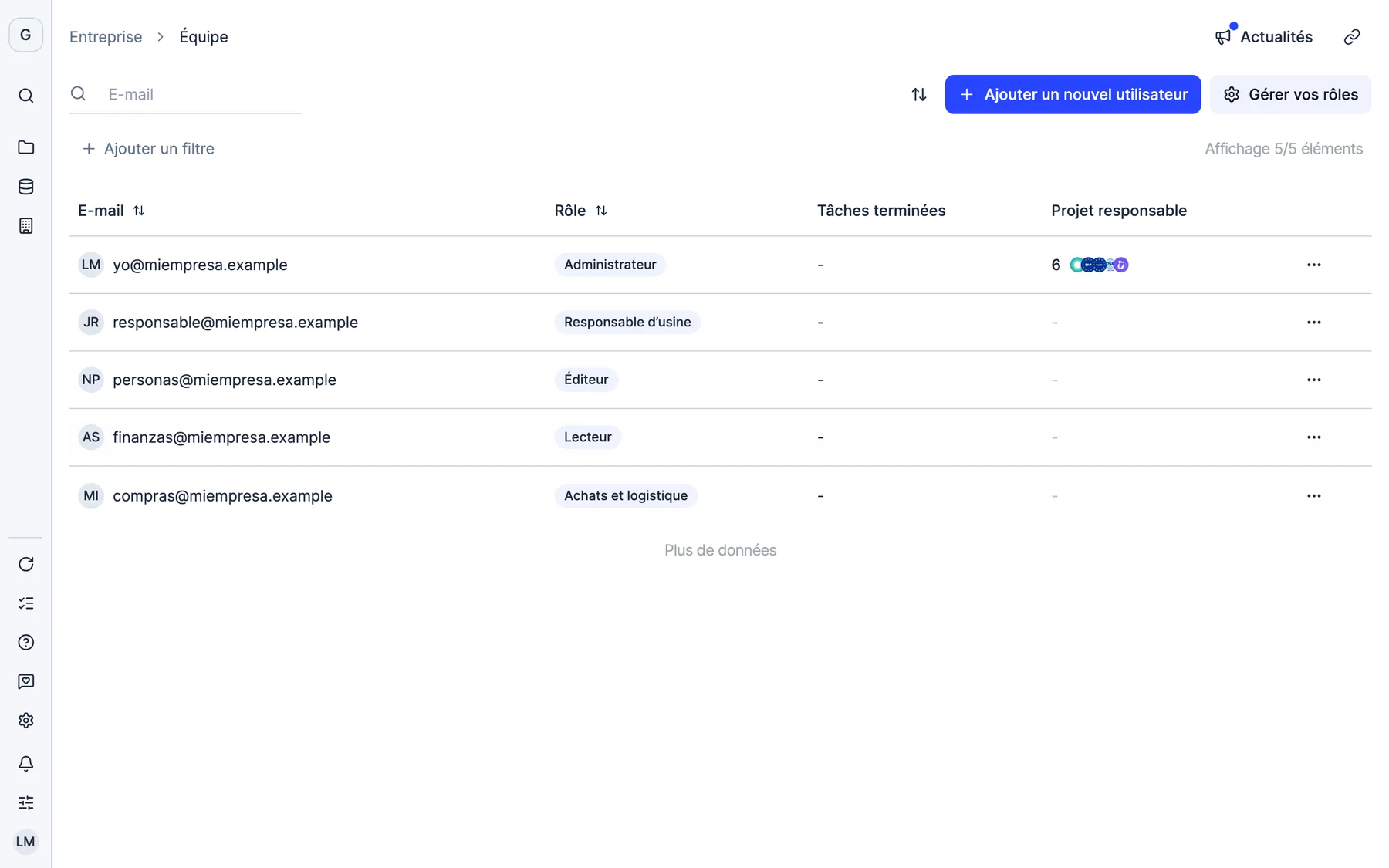The height and width of the screenshot is (868, 1389).
Task: Open actions menu for finanzas@miempresa.example
Action: pos(1313,437)
